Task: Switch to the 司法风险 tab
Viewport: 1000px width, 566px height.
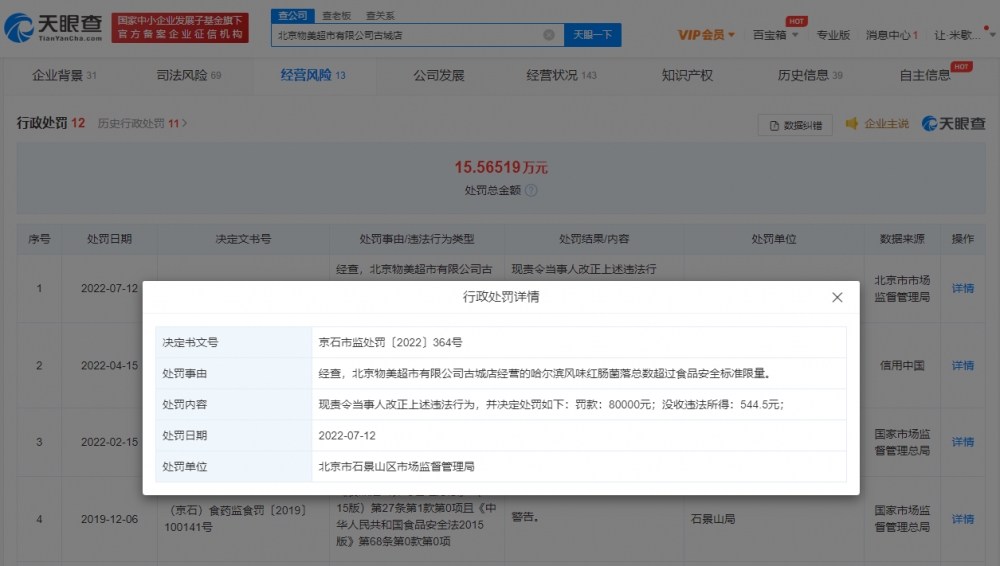Action: tap(189, 75)
